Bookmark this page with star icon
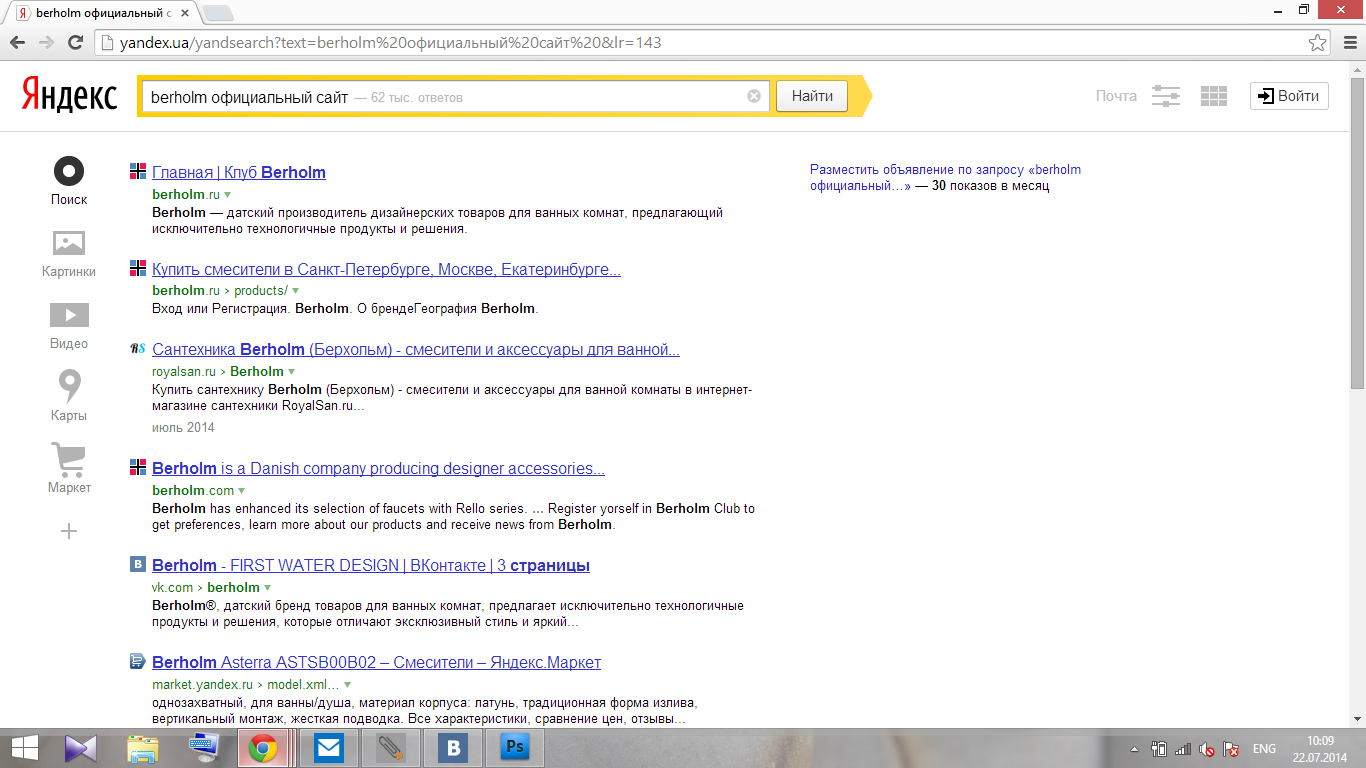Screen dimensions: 1366x768 [x=1318, y=43]
